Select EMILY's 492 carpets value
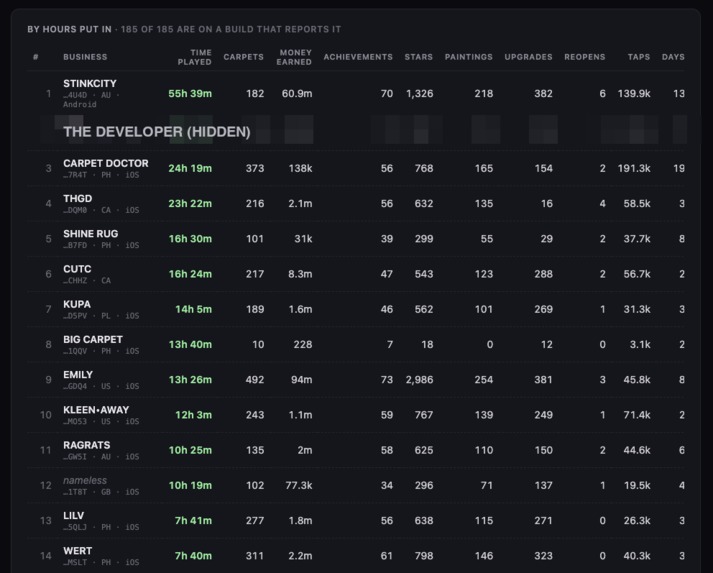 [x=255, y=380]
